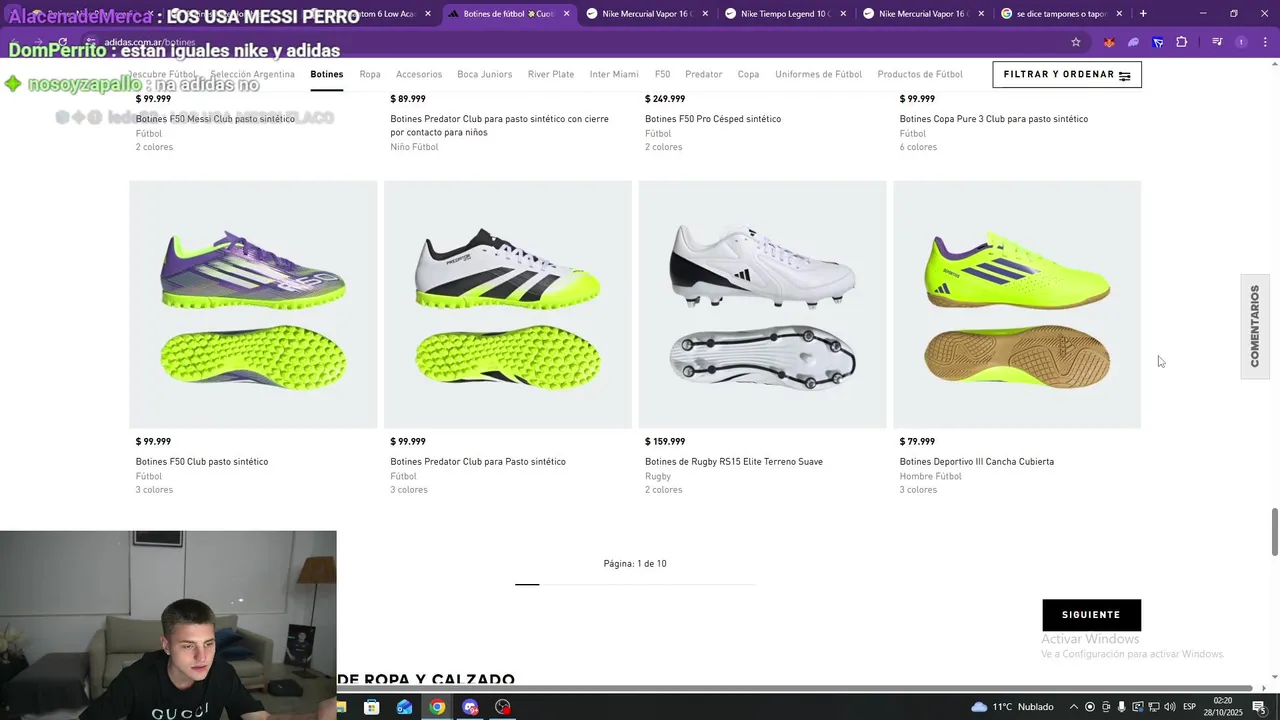Image resolution: width=1280 pixels, height=720 pixels.
Task: Show hidden system tray icons
Action: (1074, 707)
